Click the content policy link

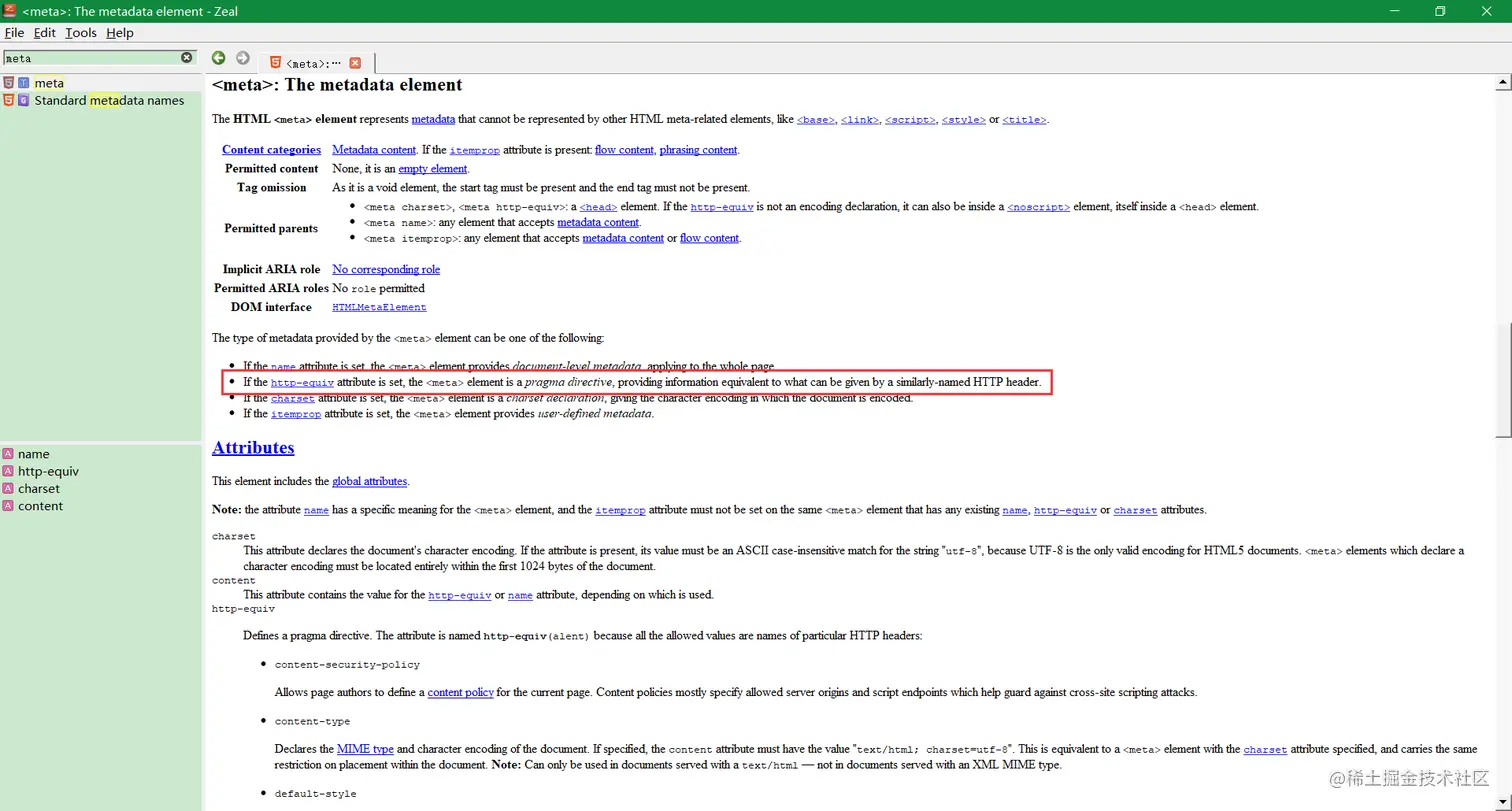(460, 692)
